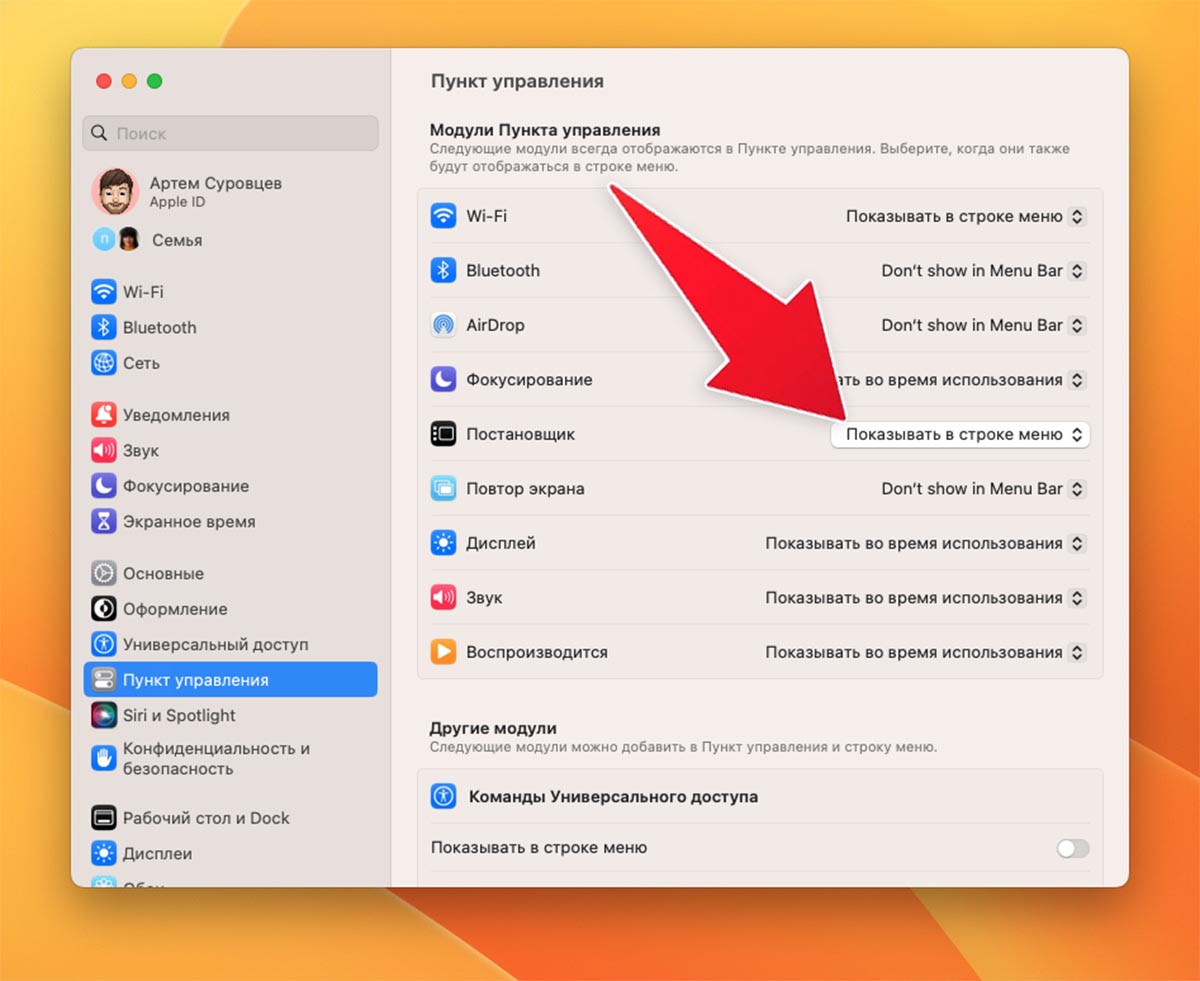Open Рабочий стол и Dock in the sidebar

tap(231, 818)
